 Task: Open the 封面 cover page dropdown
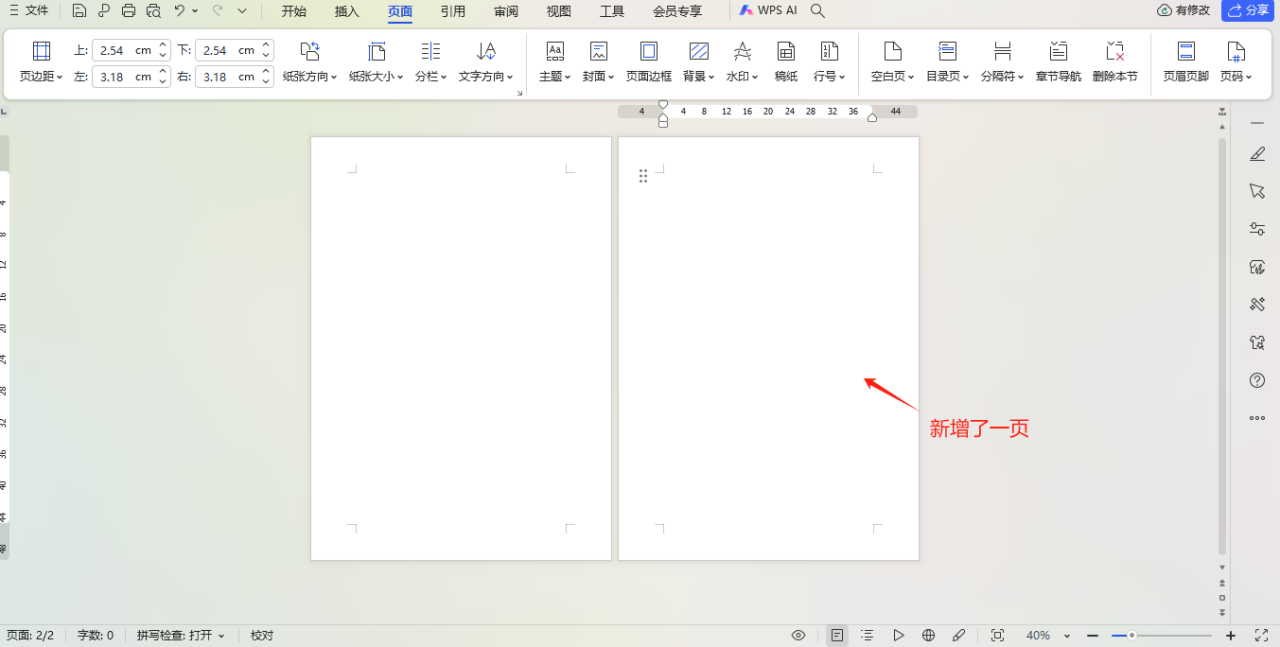[x=598, y=62]
